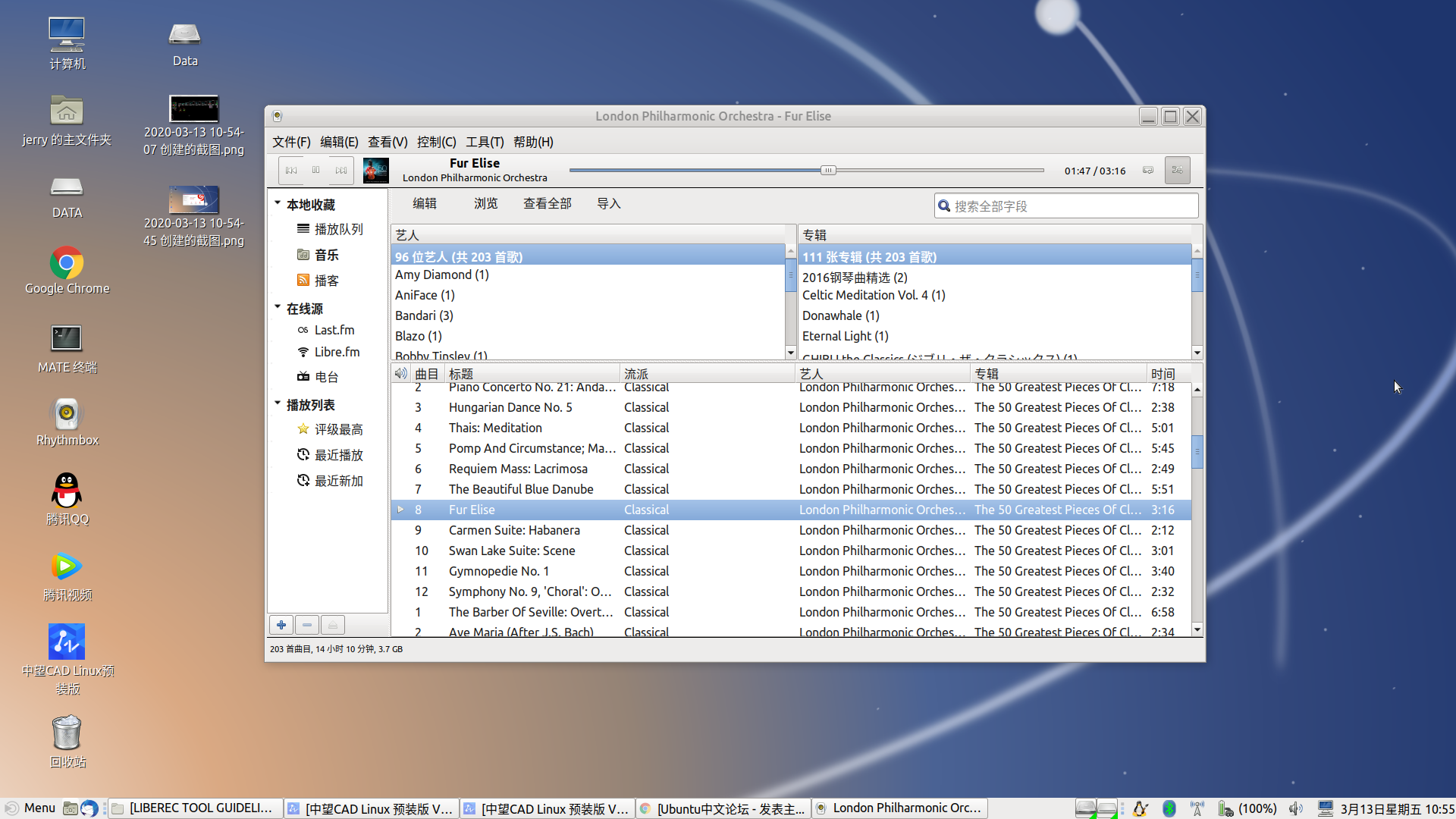The width and height of the screenshot is (1456, 819).
Task: Open 腾讯QQ desktop icon
Action: [x=67, y=499]
